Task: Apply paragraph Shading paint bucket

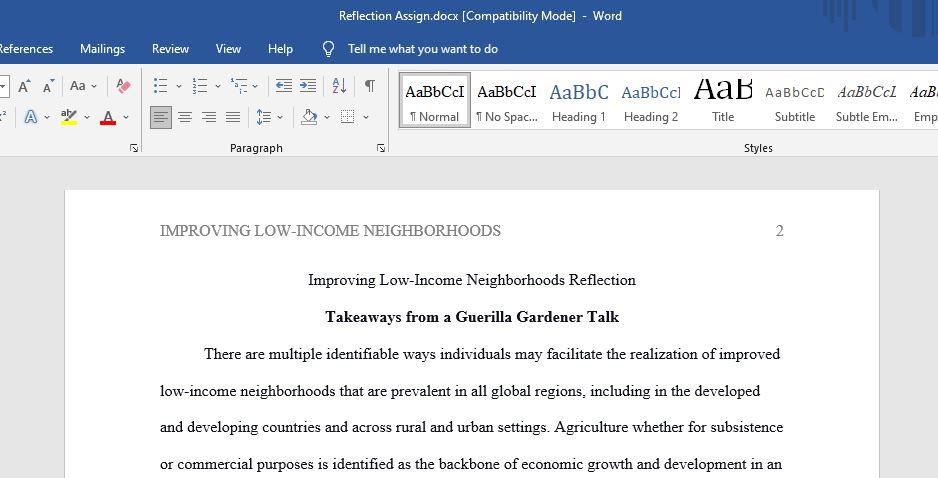Action: point(309,117)
